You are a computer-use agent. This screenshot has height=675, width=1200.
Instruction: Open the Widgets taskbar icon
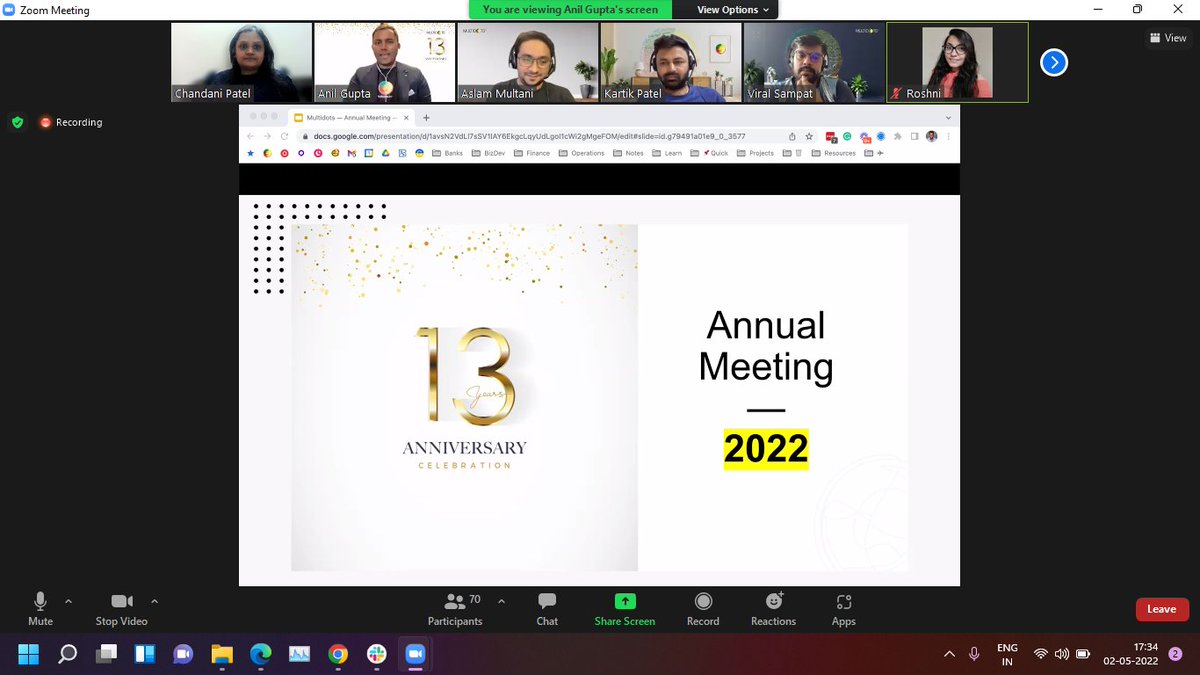coord(144,654)
